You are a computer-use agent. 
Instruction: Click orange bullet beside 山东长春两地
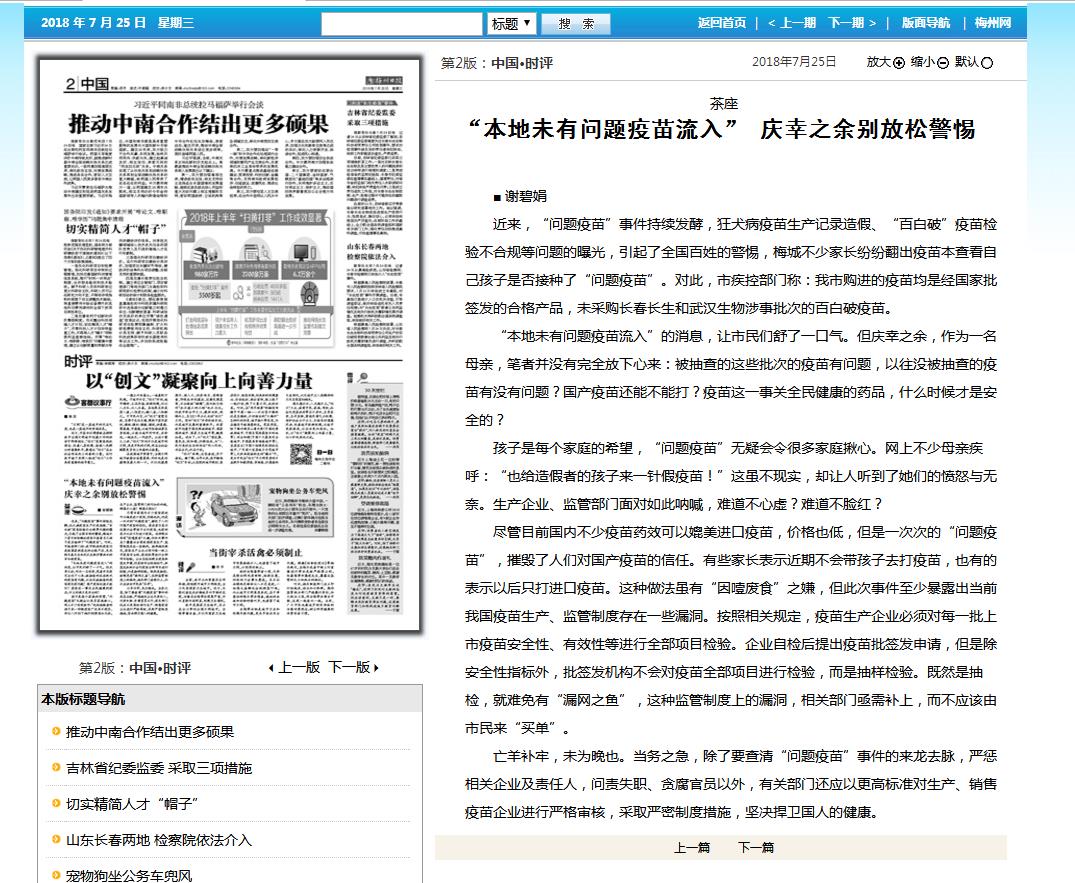56,839
